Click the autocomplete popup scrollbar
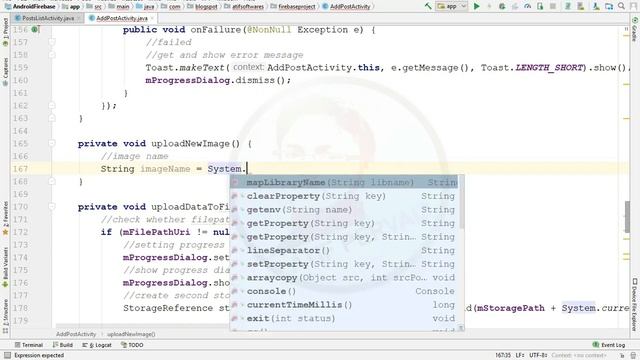The image size is (640, 360). [x=462, y=203]
